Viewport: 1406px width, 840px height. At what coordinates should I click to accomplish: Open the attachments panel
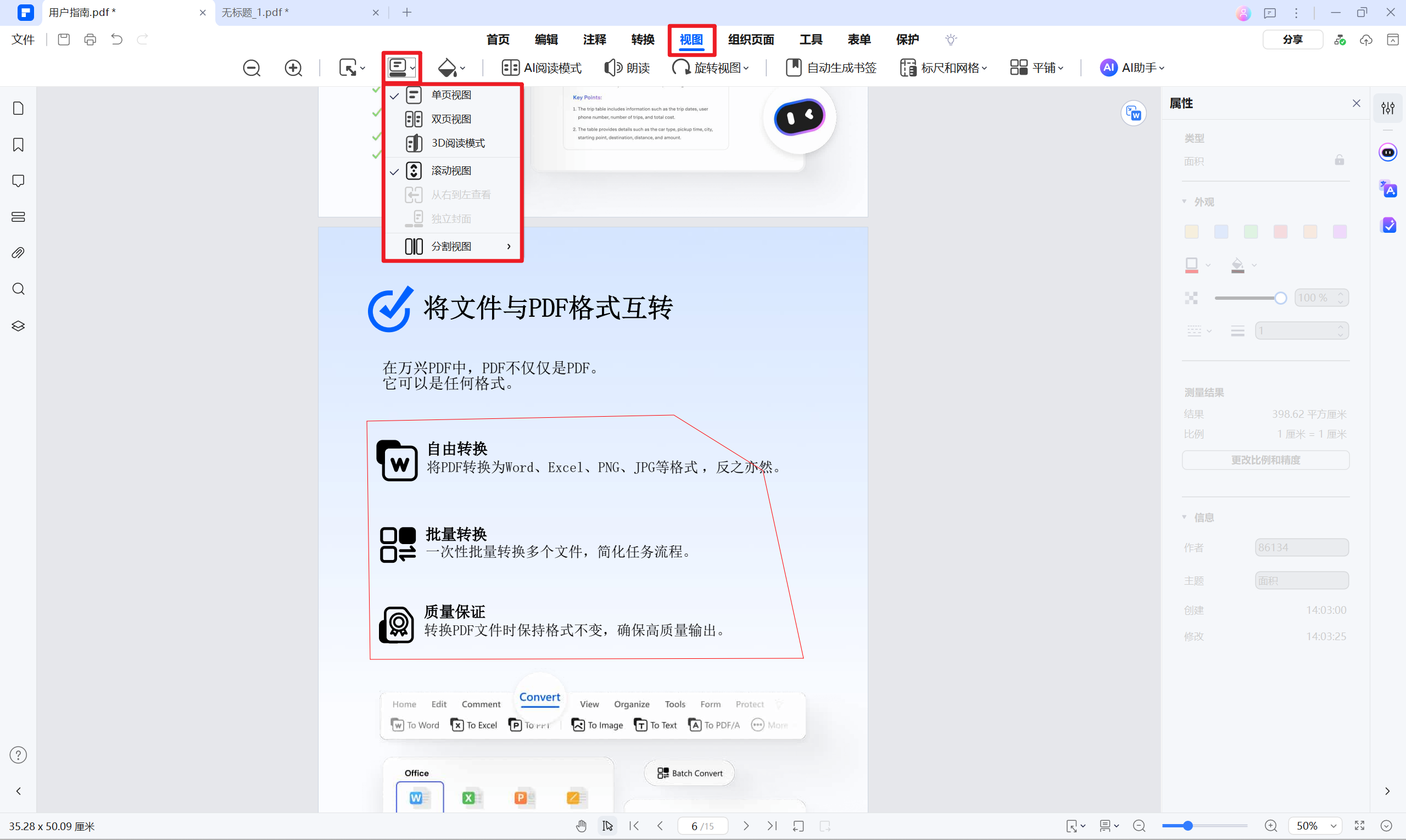click(18, 253)
